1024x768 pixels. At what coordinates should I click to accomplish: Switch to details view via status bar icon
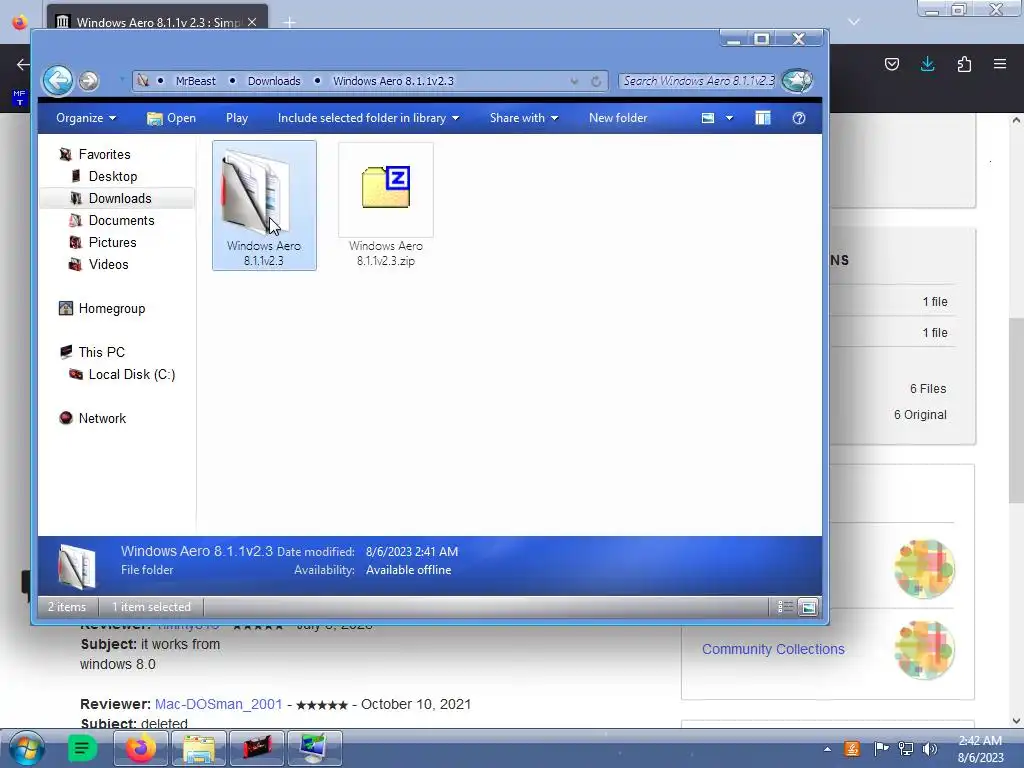point(785,607)
